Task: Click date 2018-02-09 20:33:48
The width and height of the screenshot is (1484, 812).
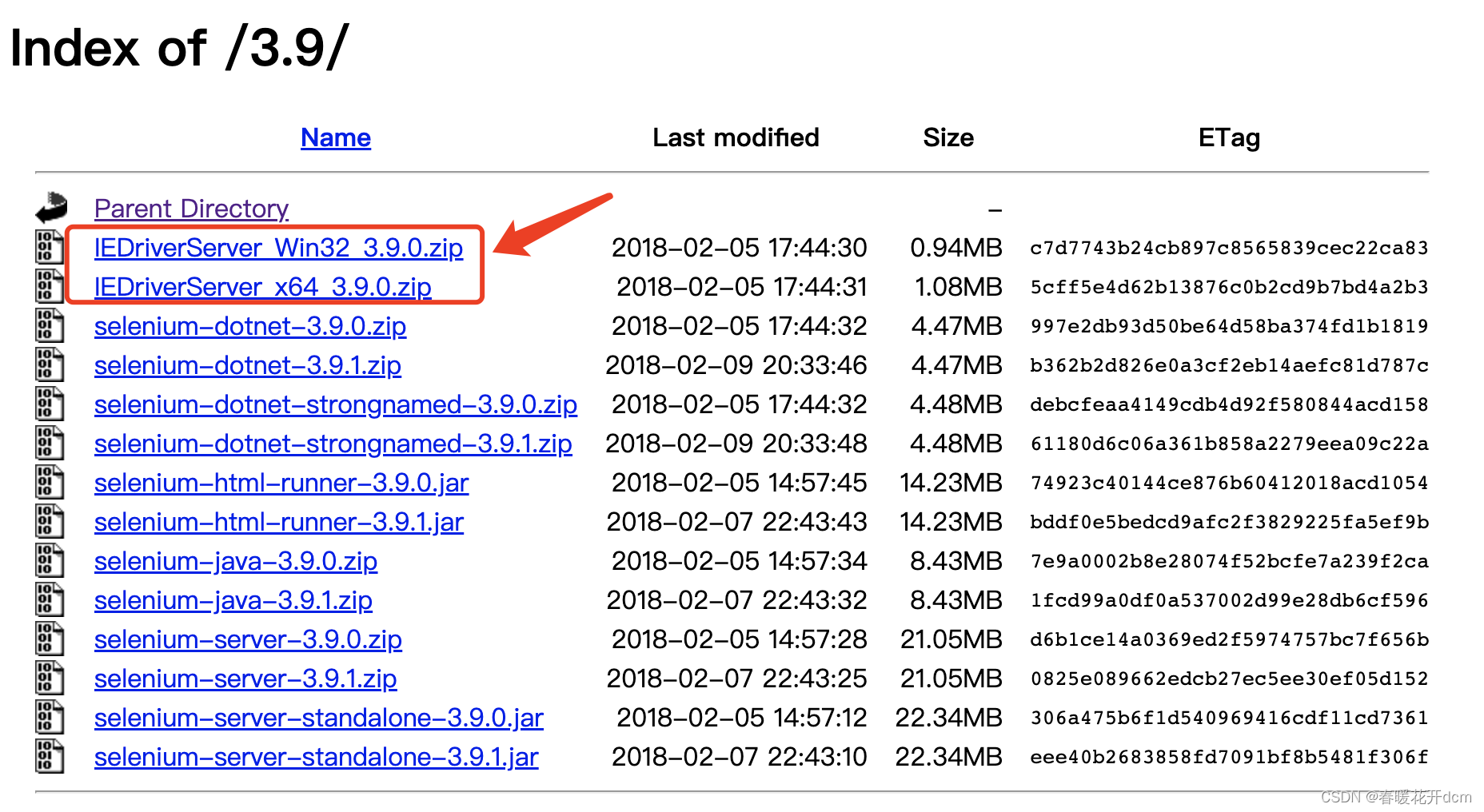Action: tap(736, 444)
